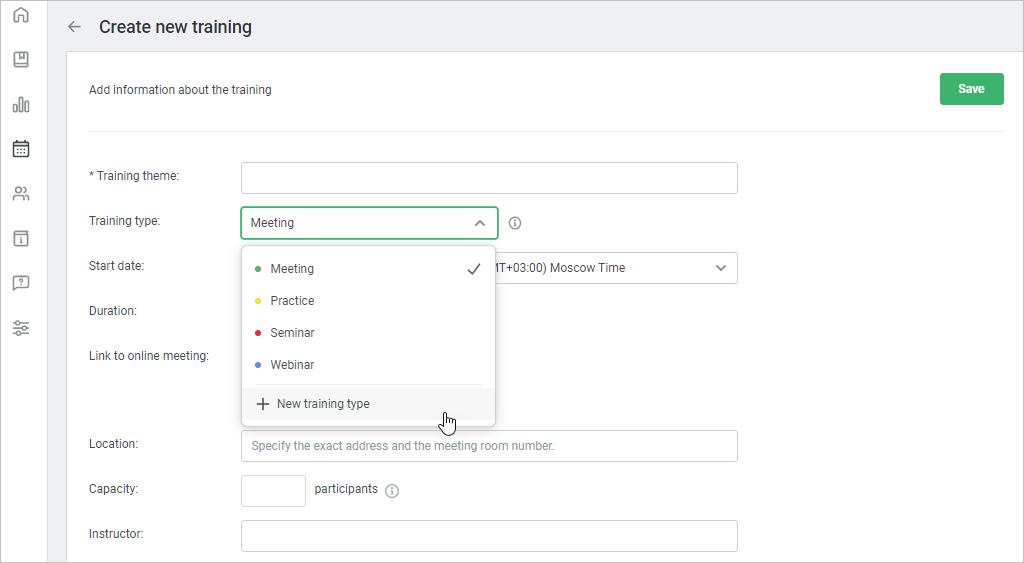Click the back arrow beside Create new training
This screenshot has height=563, width=1024.
pyautogui.click(x=74, y=27)
